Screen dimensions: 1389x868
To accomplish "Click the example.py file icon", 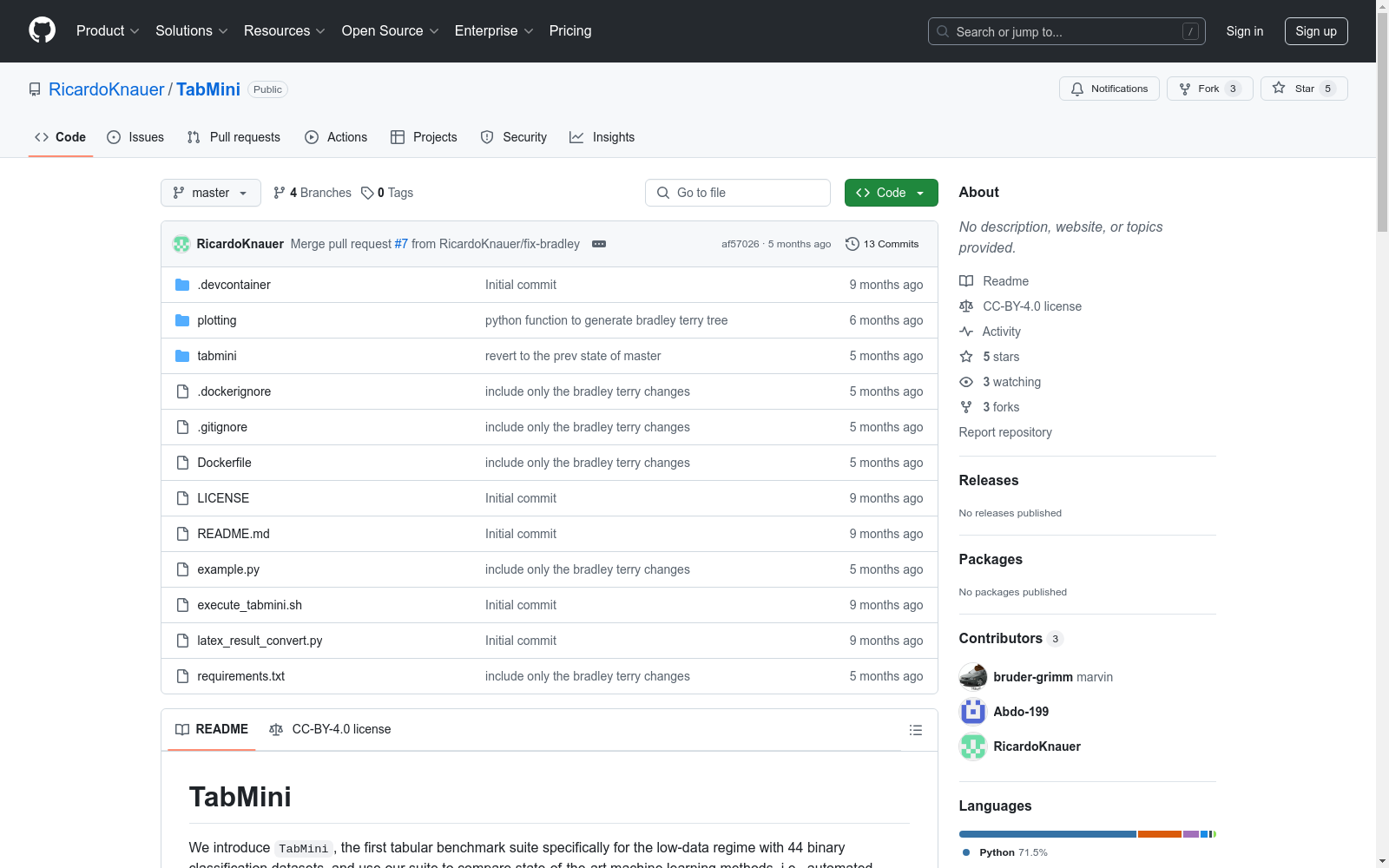I will (x=182, y=569).
